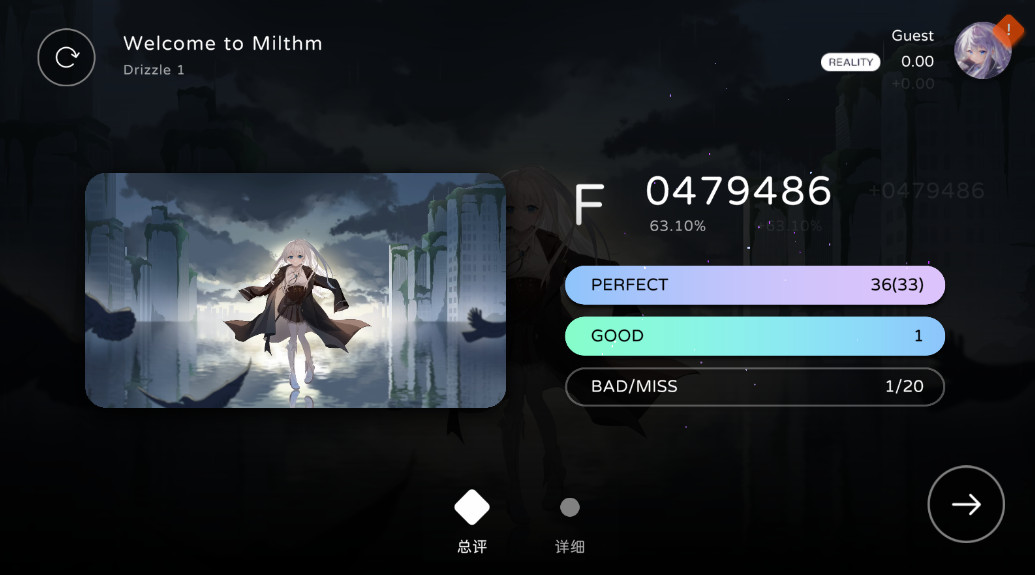Click the BAD/MISS count bar
1035x575 pixels.
coord(754,387)
